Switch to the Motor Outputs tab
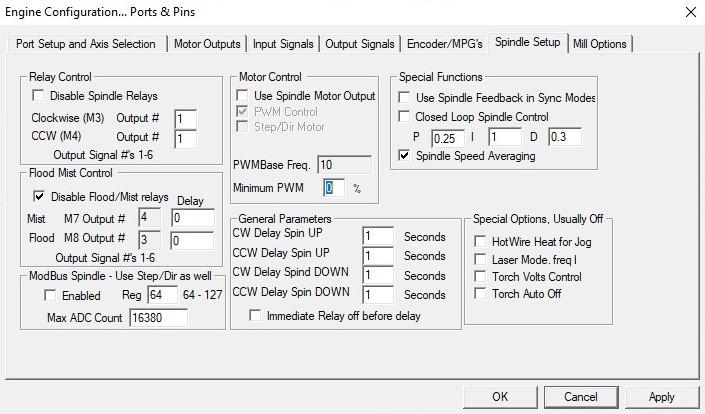This screenshot has height=414, width=705. [x=207, y=44]
